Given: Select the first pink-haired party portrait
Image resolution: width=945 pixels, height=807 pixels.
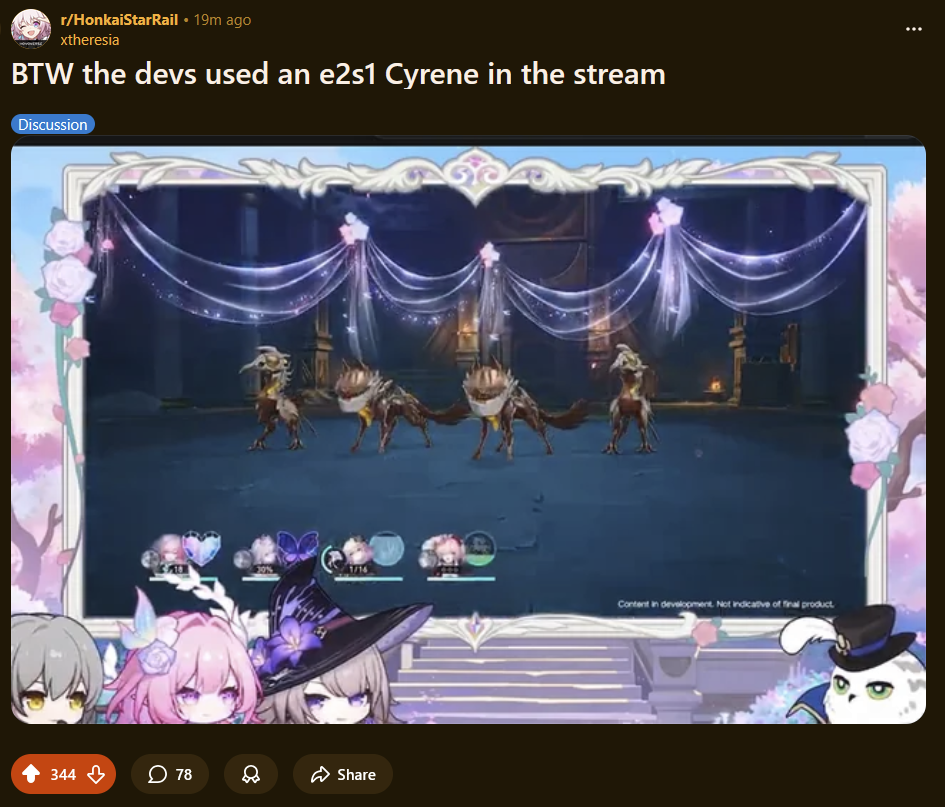Looking at the screenshot, I should tap(168, 553).
